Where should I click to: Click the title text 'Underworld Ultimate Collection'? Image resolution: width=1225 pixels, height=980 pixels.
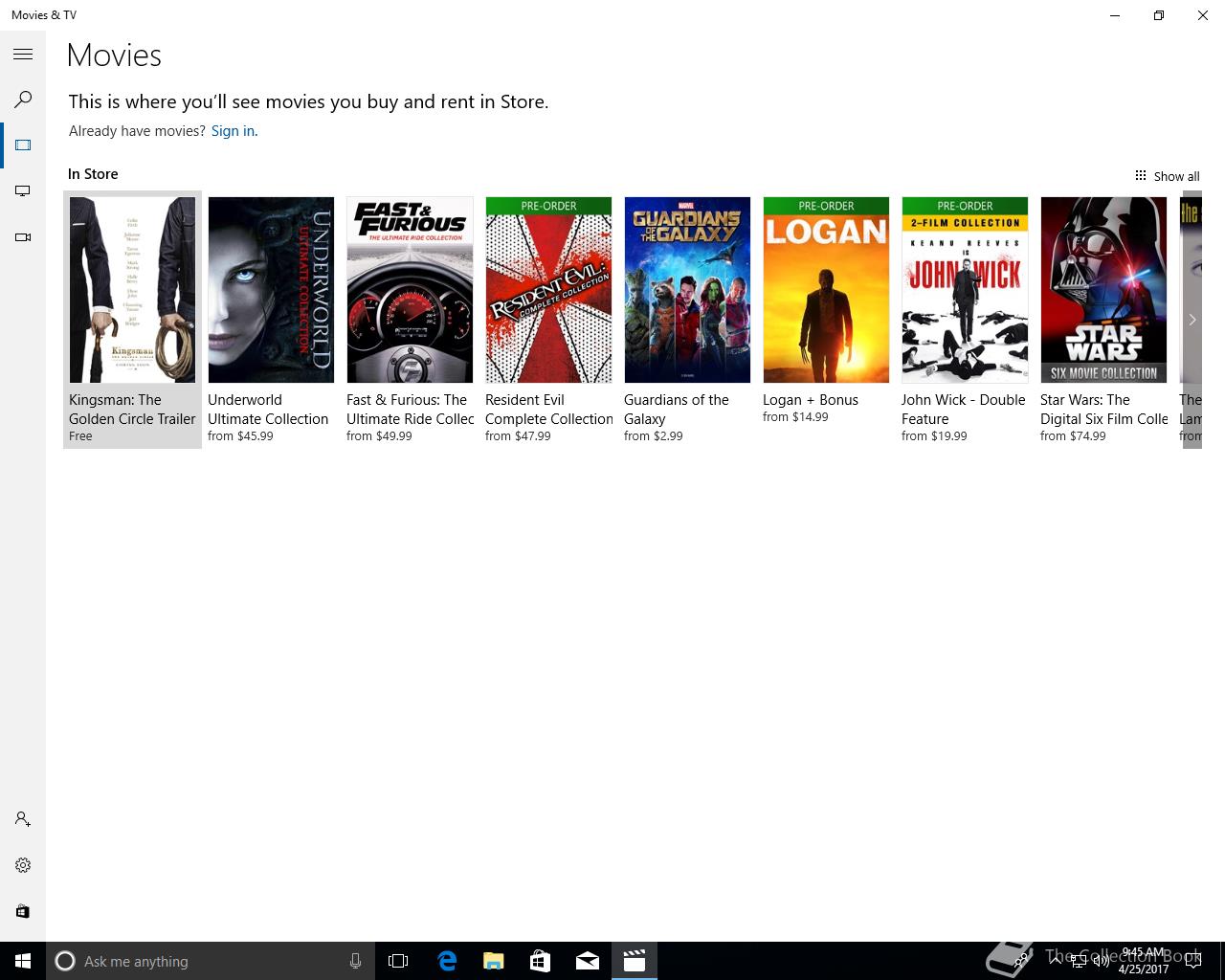click(268, 410)
